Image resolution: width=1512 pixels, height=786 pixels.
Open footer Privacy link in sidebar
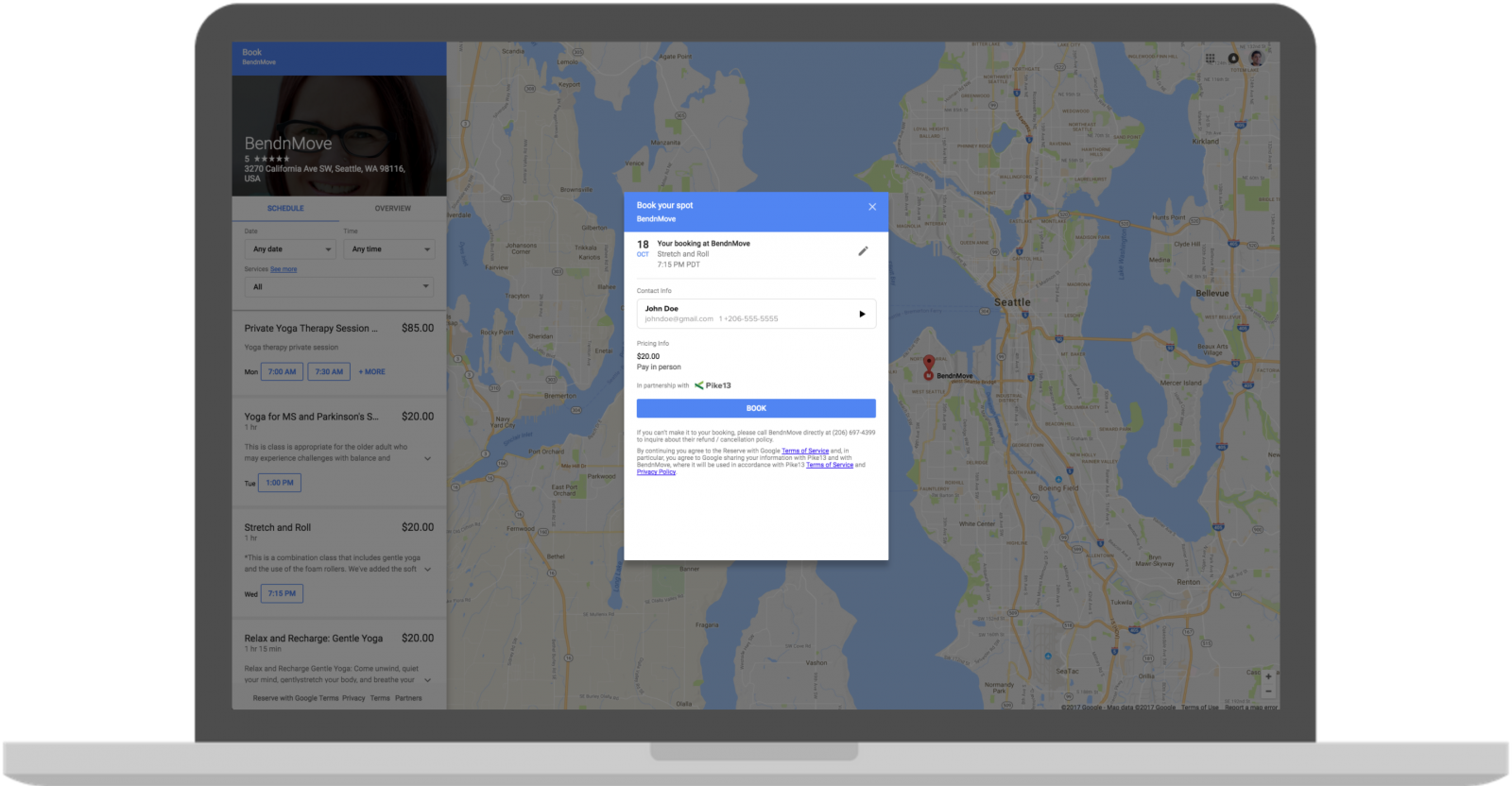coord(353,698)
